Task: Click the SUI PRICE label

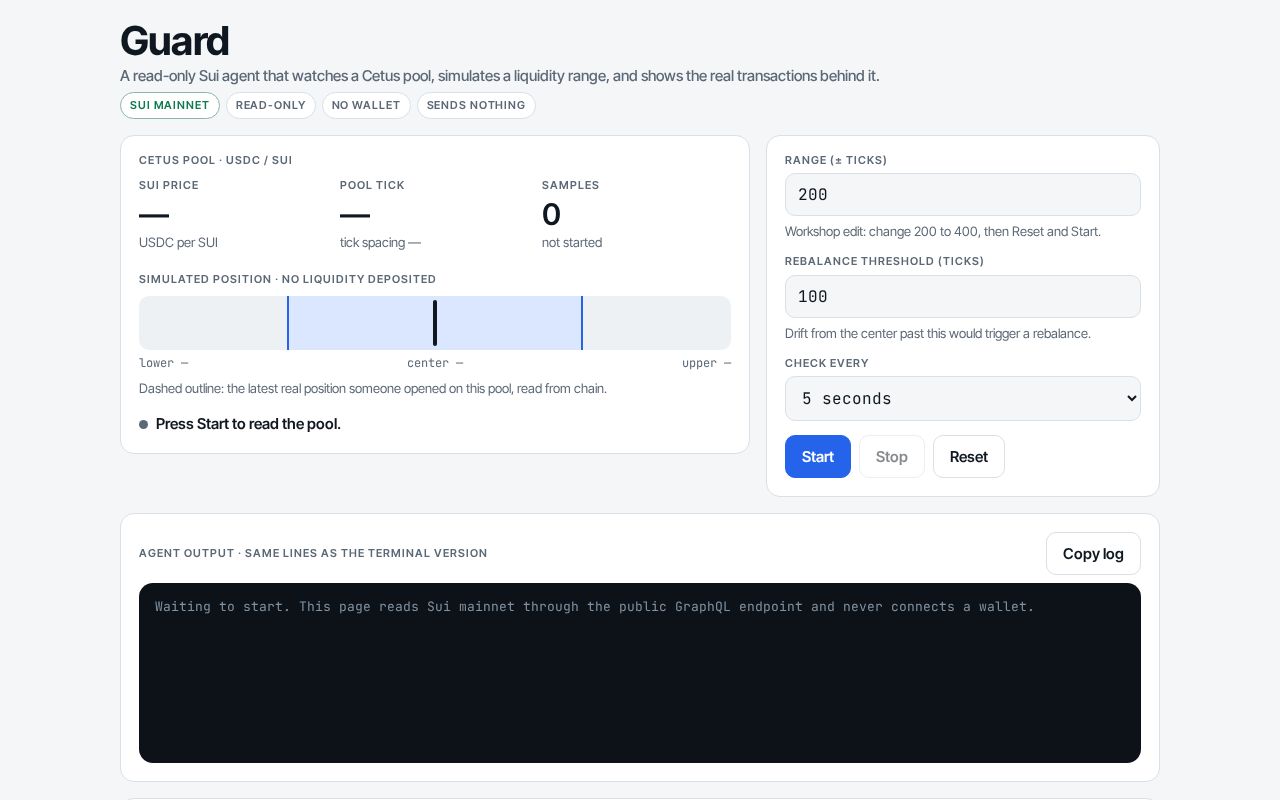Action: point(169,185)
